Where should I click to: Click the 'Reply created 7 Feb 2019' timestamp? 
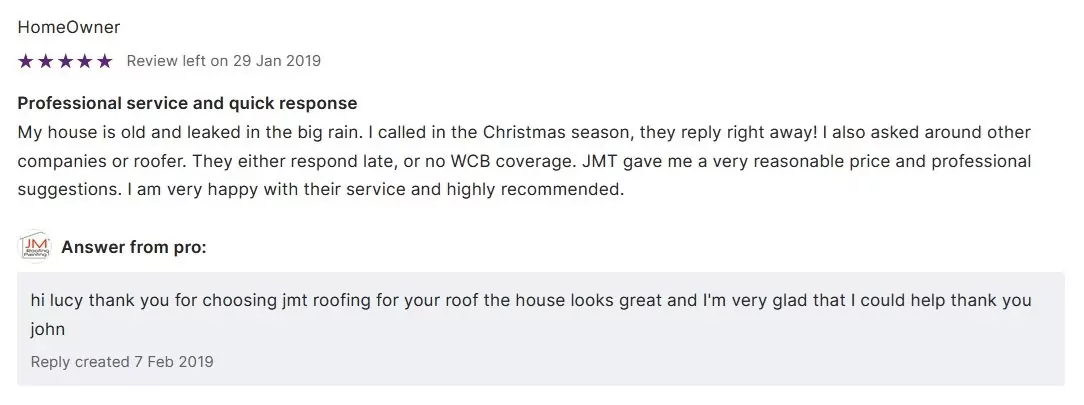(x=122, y=361)
